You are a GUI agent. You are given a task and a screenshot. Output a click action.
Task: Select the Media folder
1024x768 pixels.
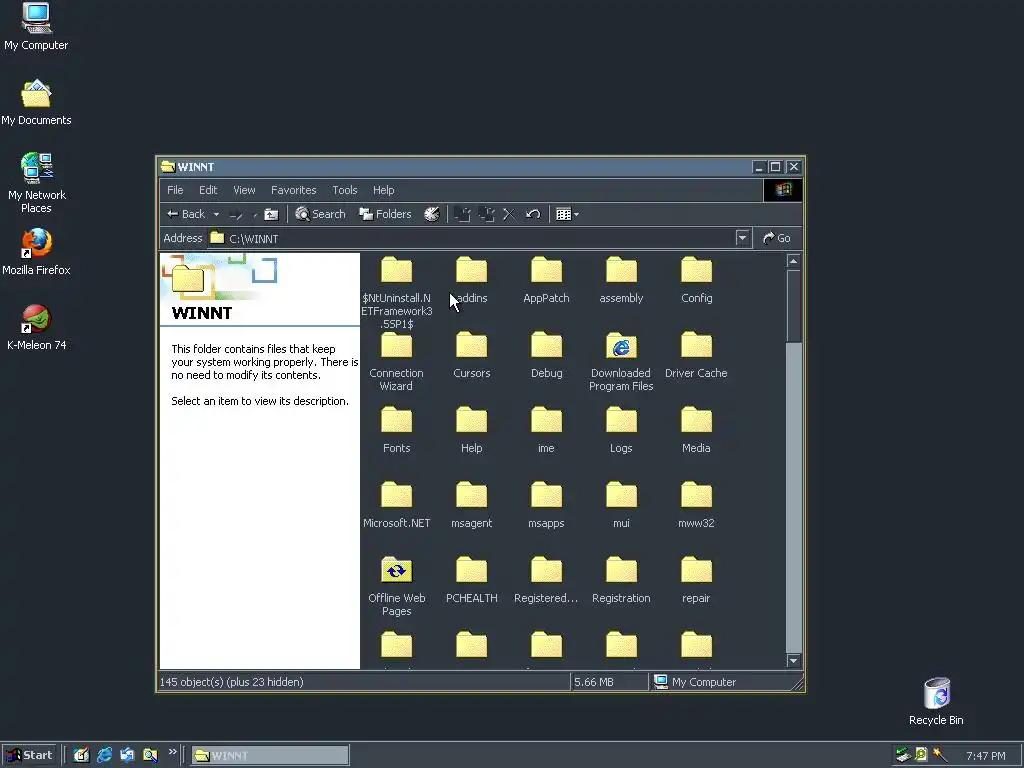coord(696,431)
